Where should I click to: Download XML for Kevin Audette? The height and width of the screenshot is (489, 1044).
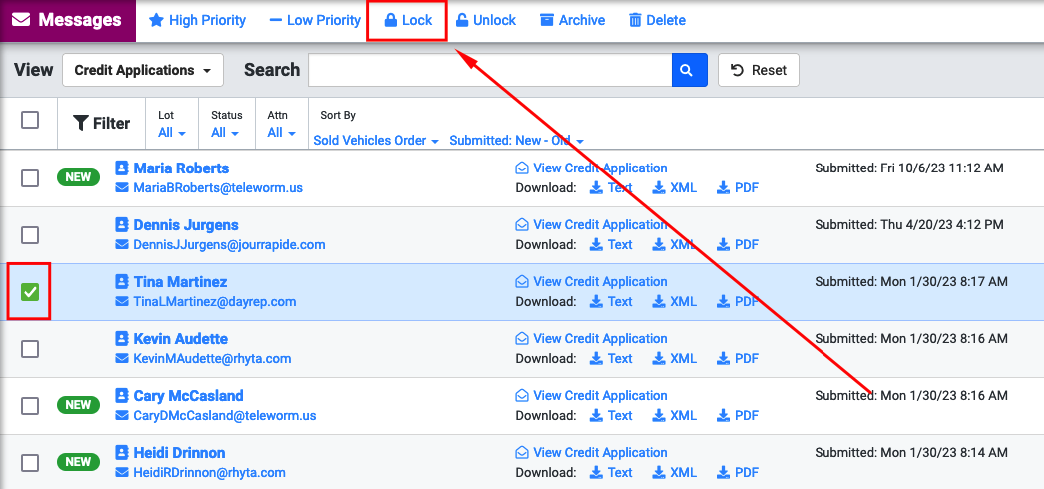674,358
